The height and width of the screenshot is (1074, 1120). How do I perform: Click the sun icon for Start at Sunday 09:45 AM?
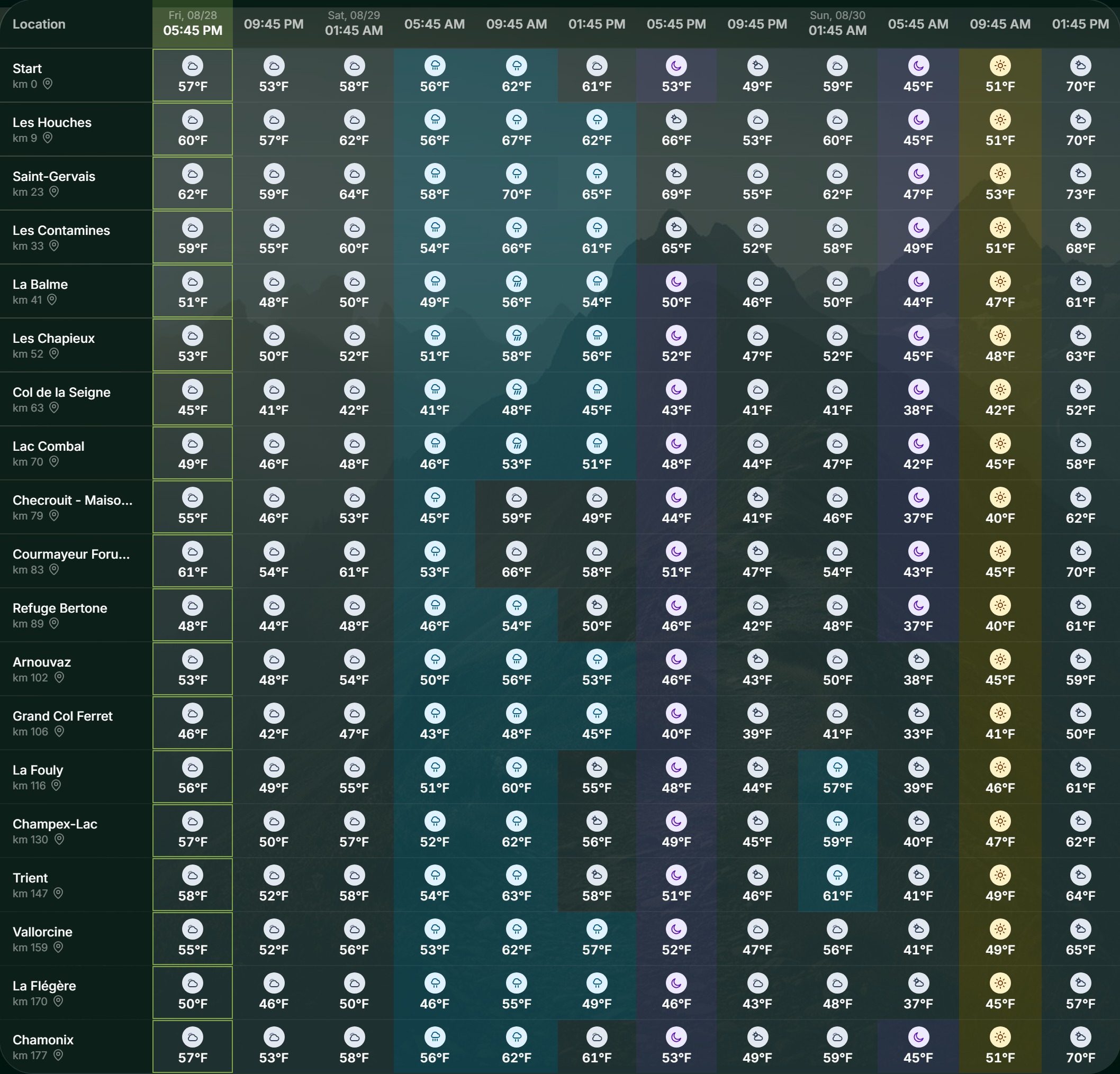[x=1000, y=66]
